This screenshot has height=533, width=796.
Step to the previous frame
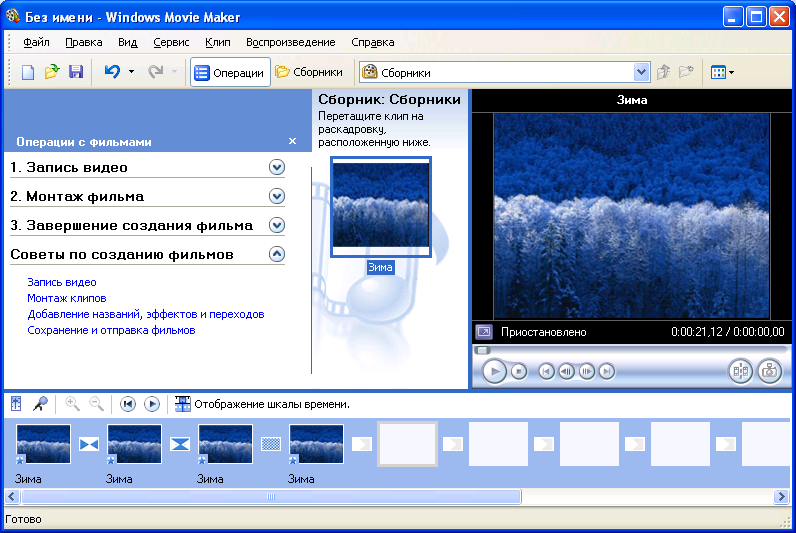pyautogui.click(x=567, y=372)
